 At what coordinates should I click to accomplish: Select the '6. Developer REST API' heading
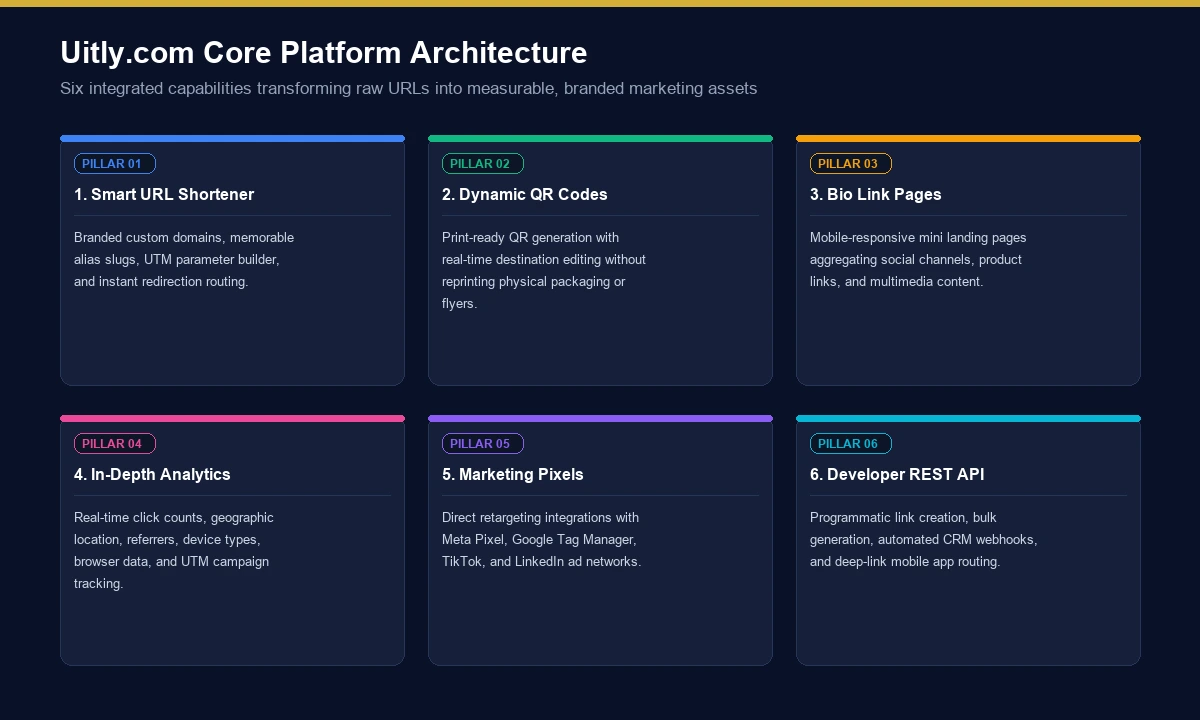tap(897, 475)
